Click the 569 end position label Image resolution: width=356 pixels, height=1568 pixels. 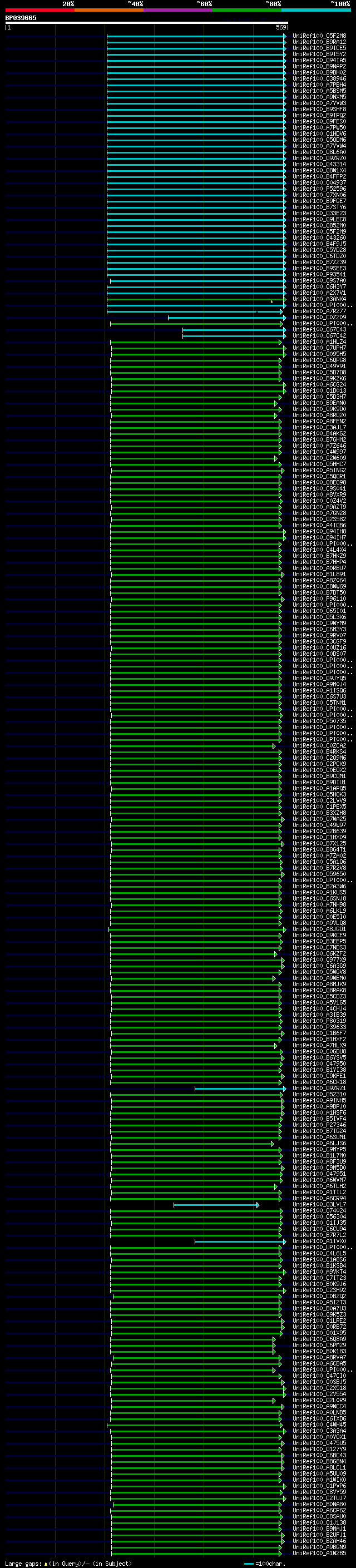281,27
